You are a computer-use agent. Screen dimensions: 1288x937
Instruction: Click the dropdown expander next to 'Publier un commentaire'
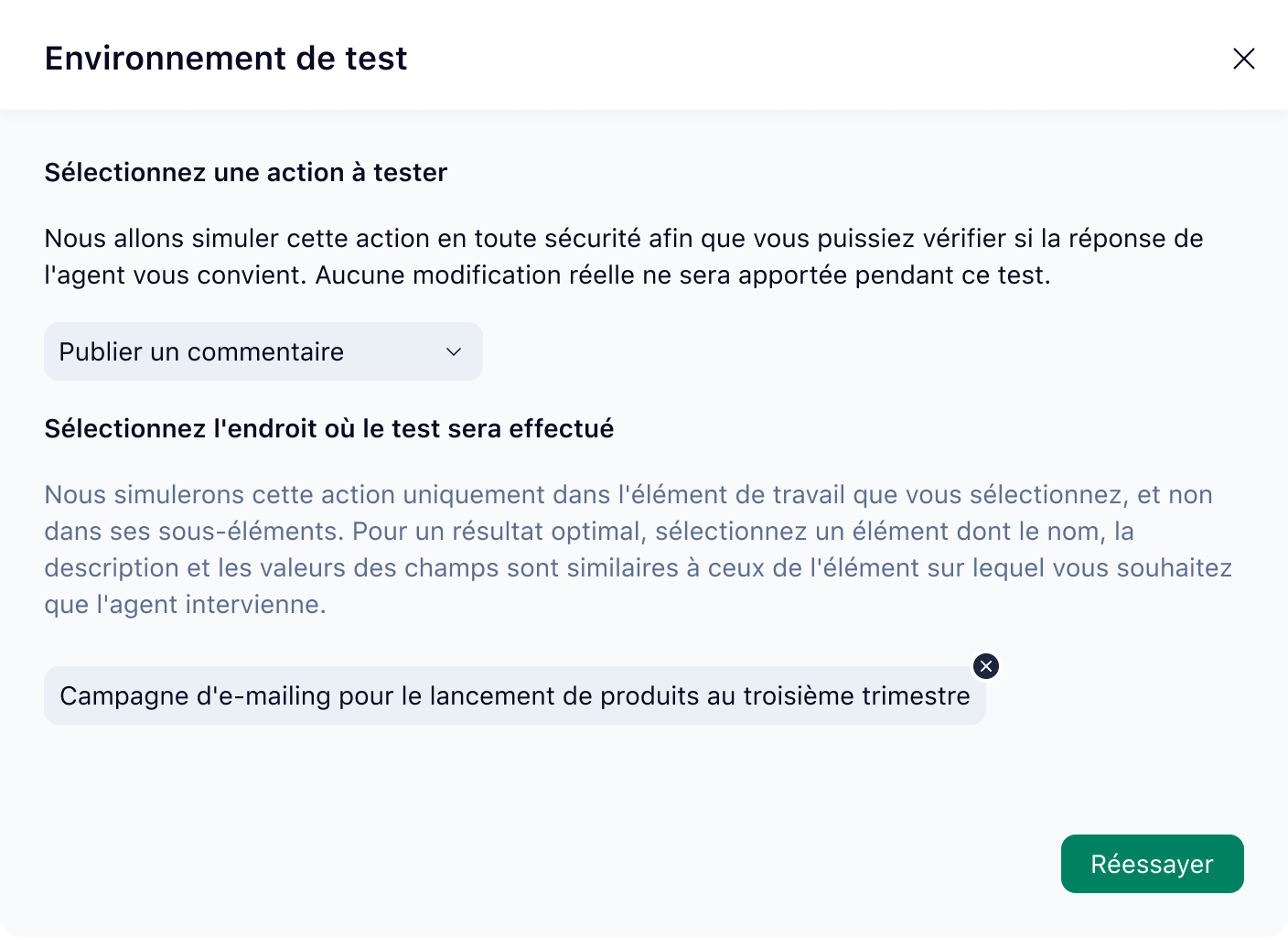coord(453,351)
